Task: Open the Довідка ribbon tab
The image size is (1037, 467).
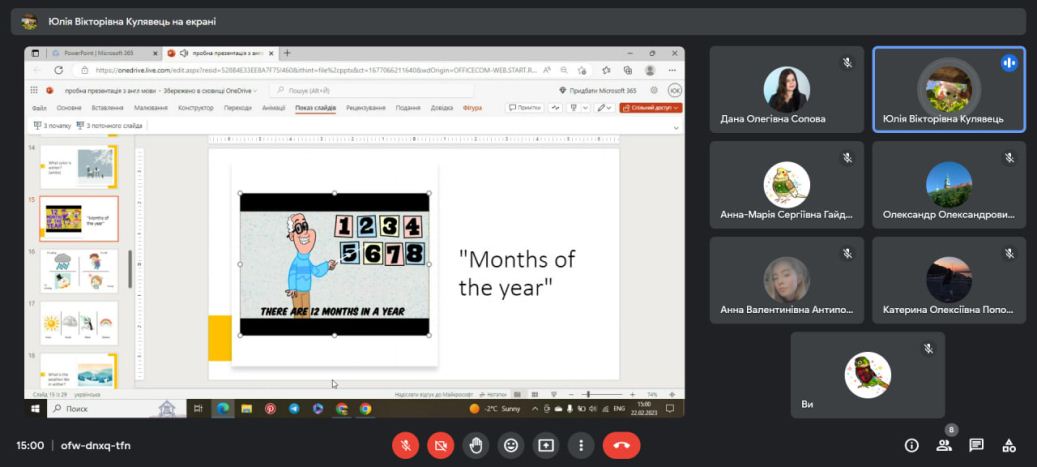Action: coord(442,108)
